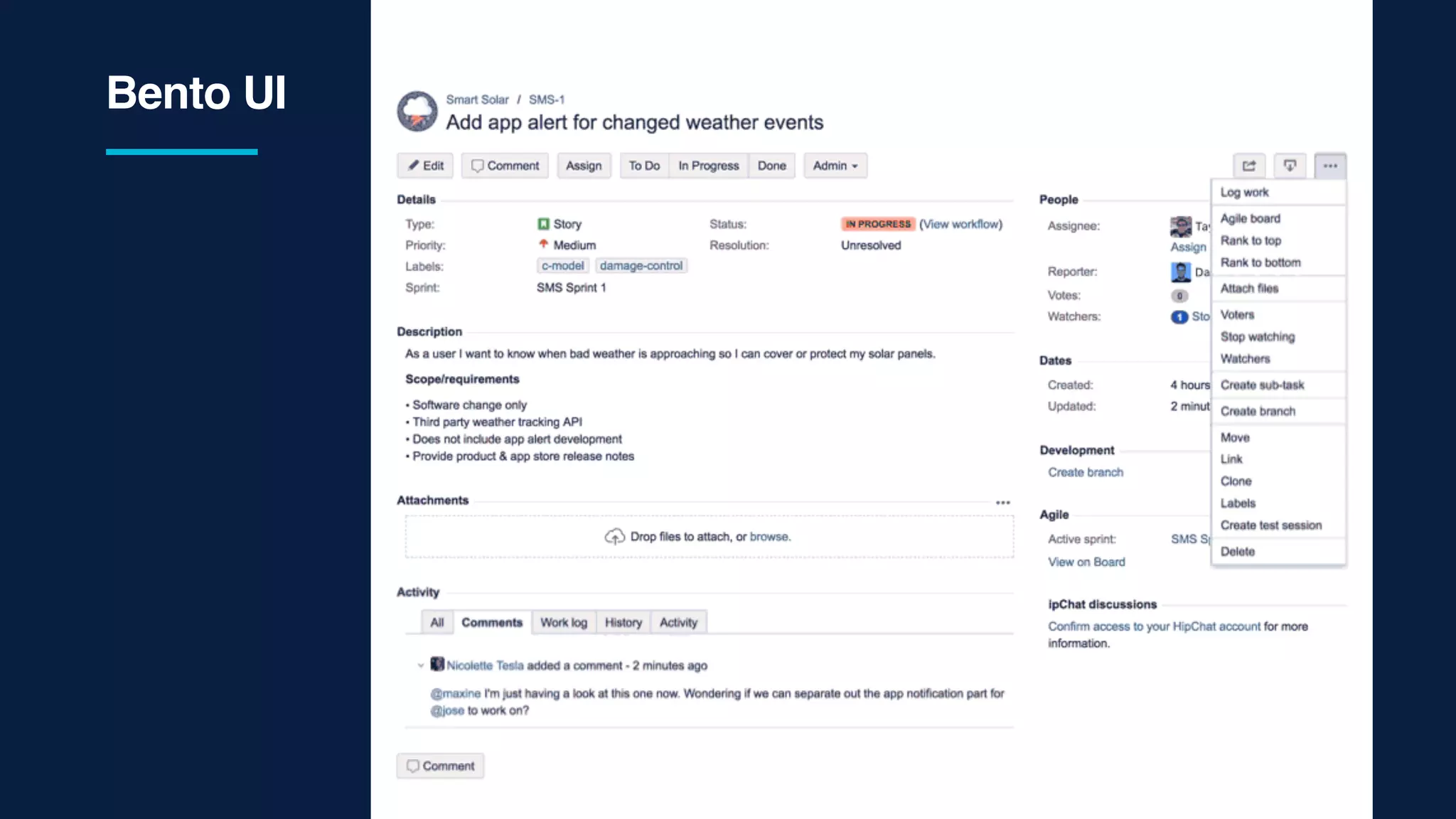Click the watchers count badge
This screenshot has width=1456, height=819.
tap(1179, 317)
